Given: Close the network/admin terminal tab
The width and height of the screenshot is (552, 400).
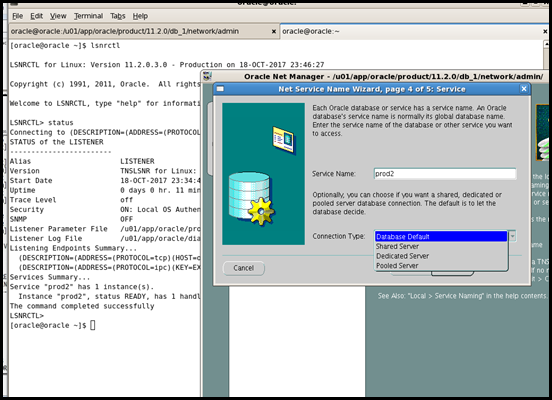Looking at the screenshot, I should click(x=274, y=31).
